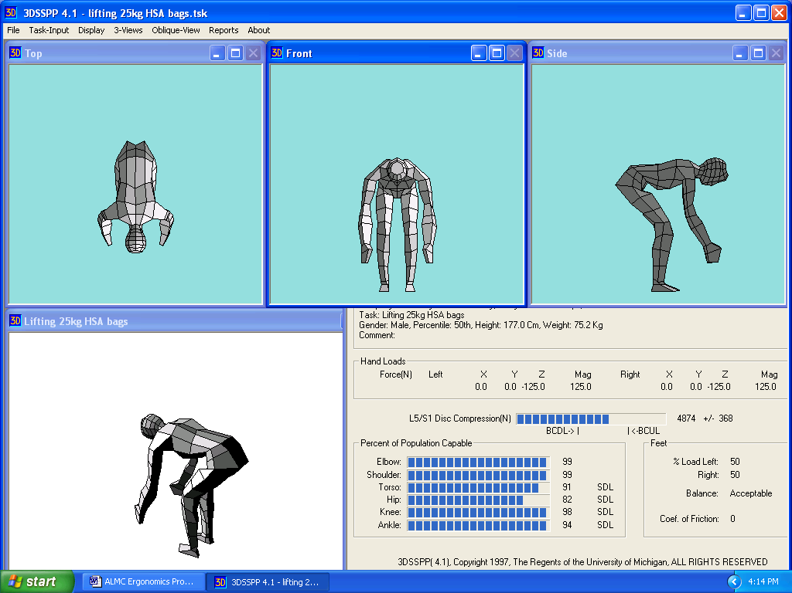The width and height of the screenshot is (792, 593).
Task: Click the taskbar clock showing 4:14 PM
Action: click(x=763, y=582)
